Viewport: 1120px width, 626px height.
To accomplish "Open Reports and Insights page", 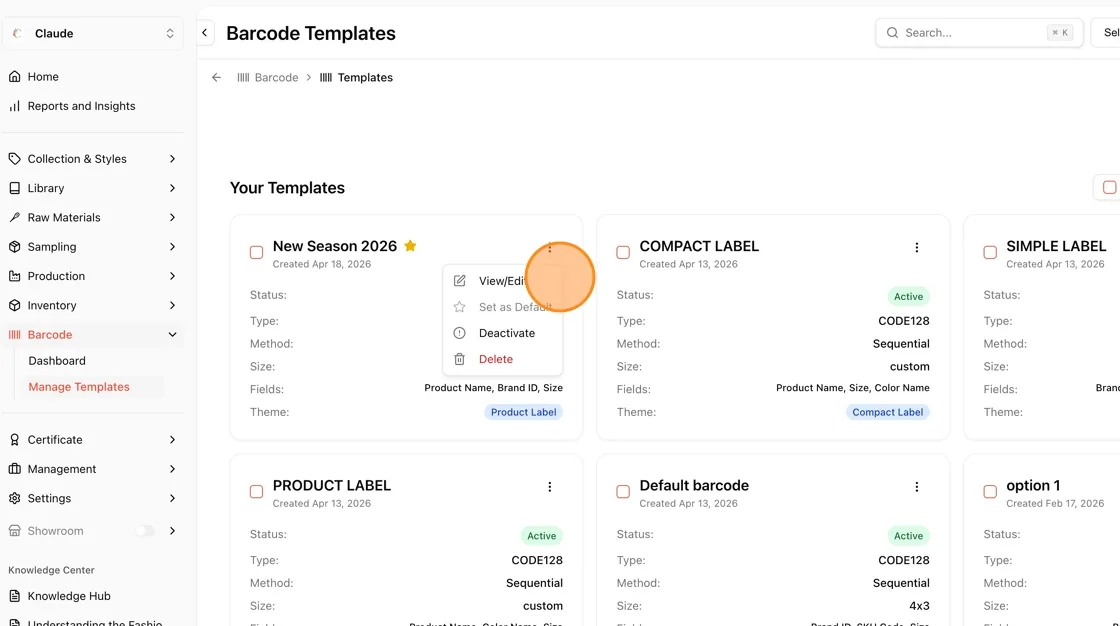I will click(81, 106).
